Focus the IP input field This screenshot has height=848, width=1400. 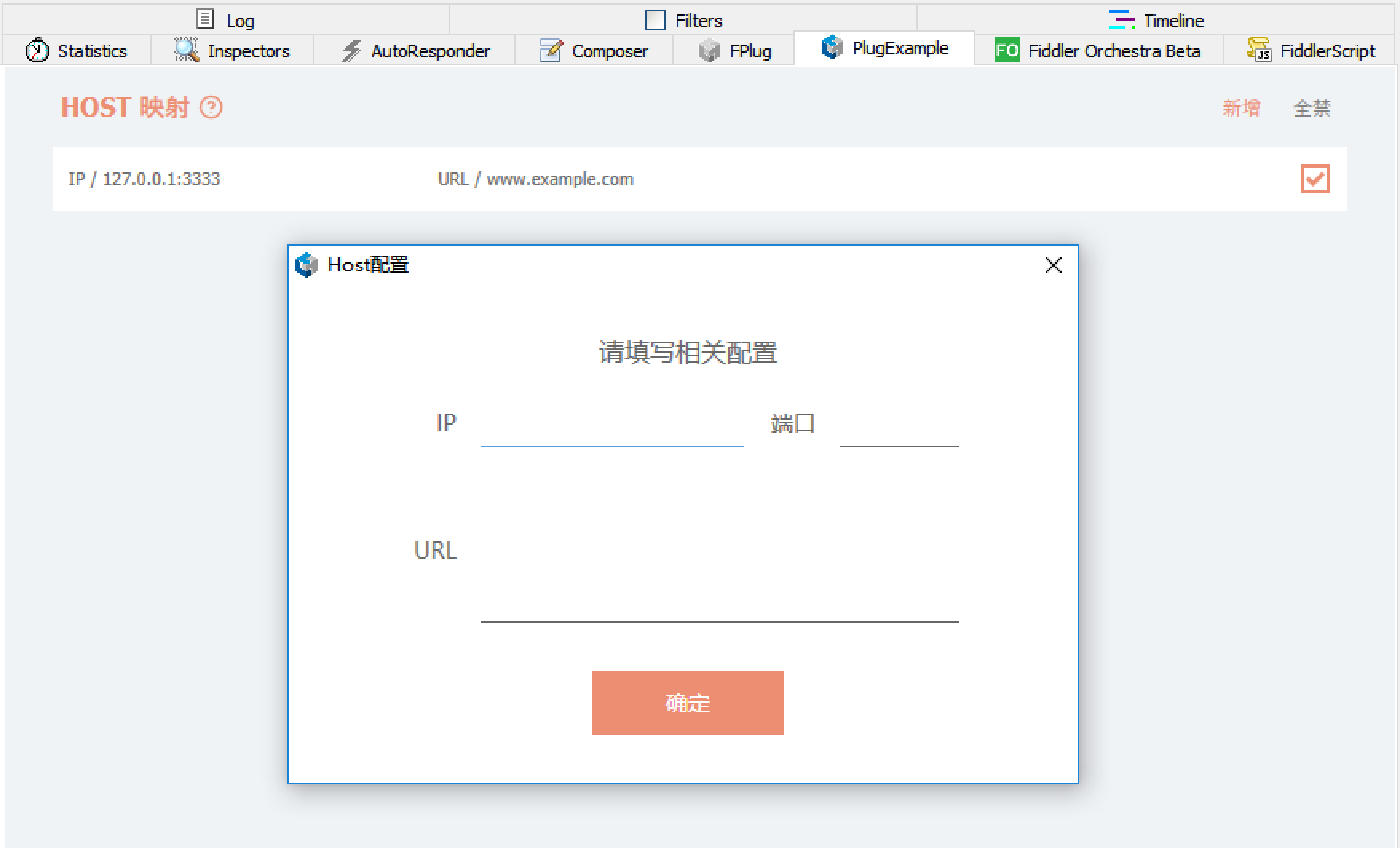[612, 425]
